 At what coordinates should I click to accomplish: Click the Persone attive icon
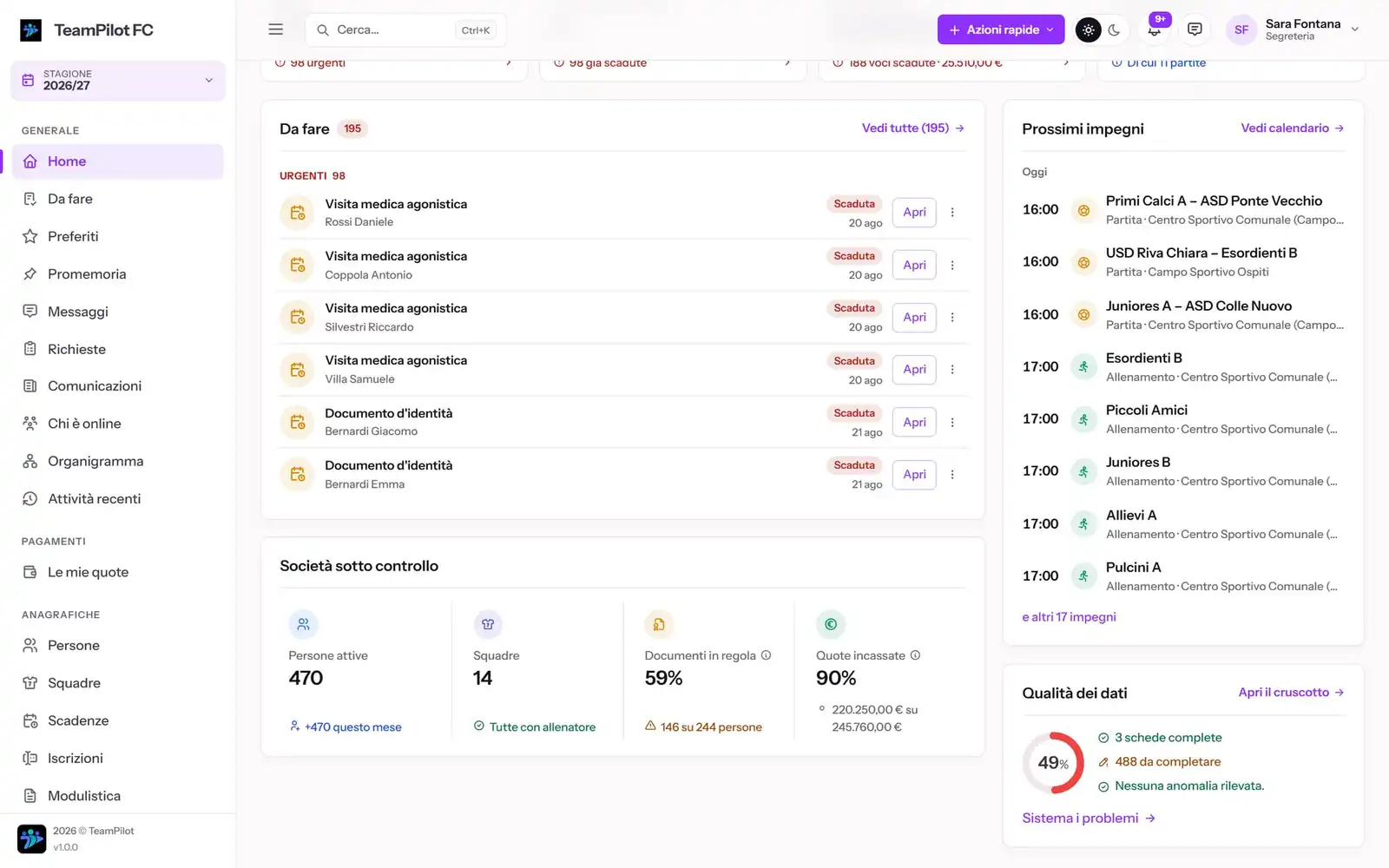[x=303, y=624]
